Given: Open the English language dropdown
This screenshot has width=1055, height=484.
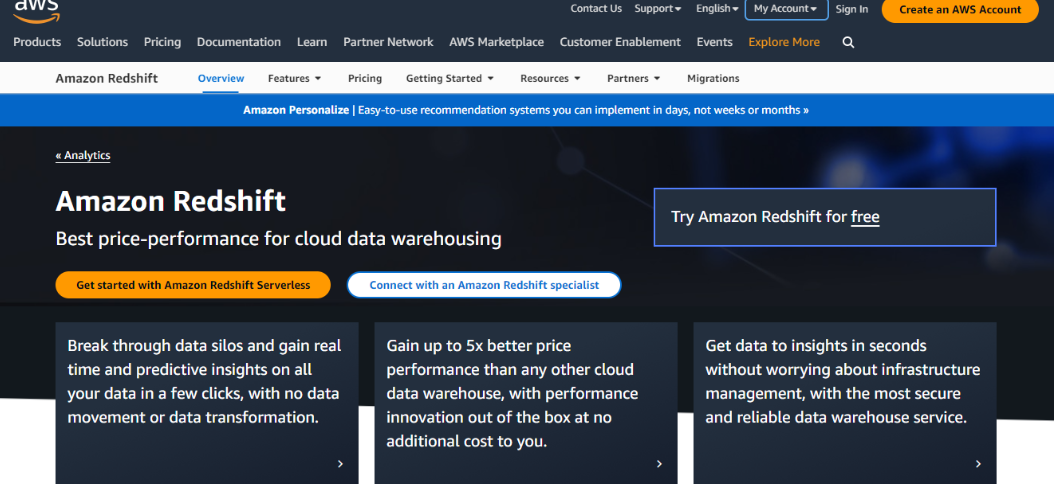Looking at the screenshot, I should [x=717, y=9].
